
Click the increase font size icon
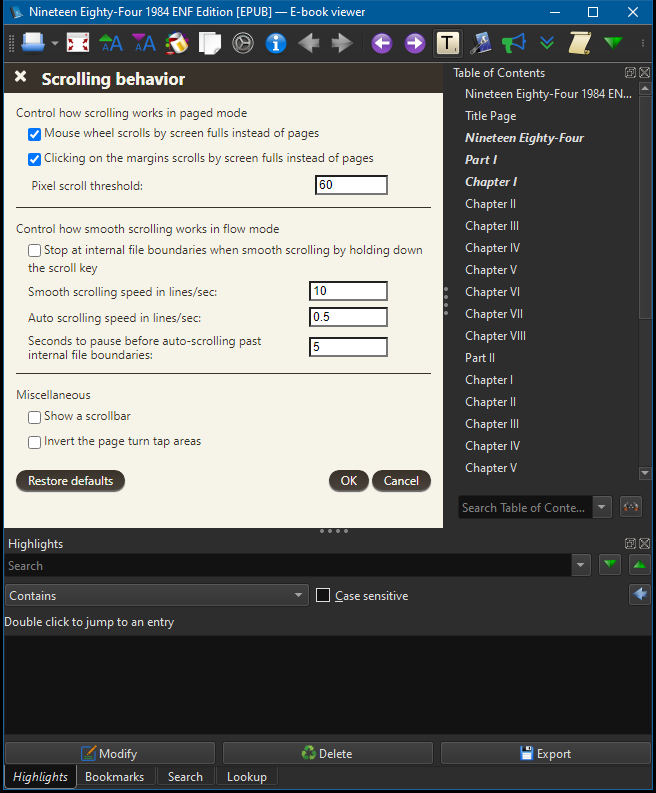click(x=111, y=42)
